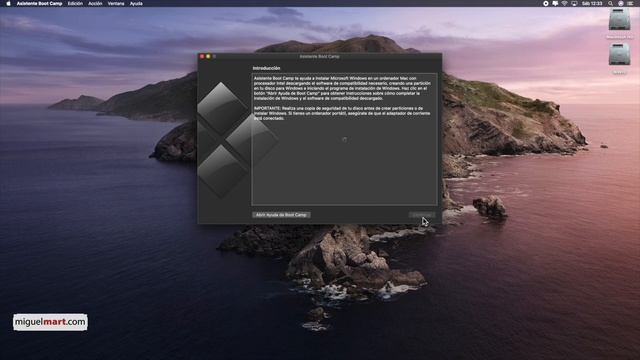Open the Asistente Boot Camp app menu
640x360 pixels.
[39, 3]
